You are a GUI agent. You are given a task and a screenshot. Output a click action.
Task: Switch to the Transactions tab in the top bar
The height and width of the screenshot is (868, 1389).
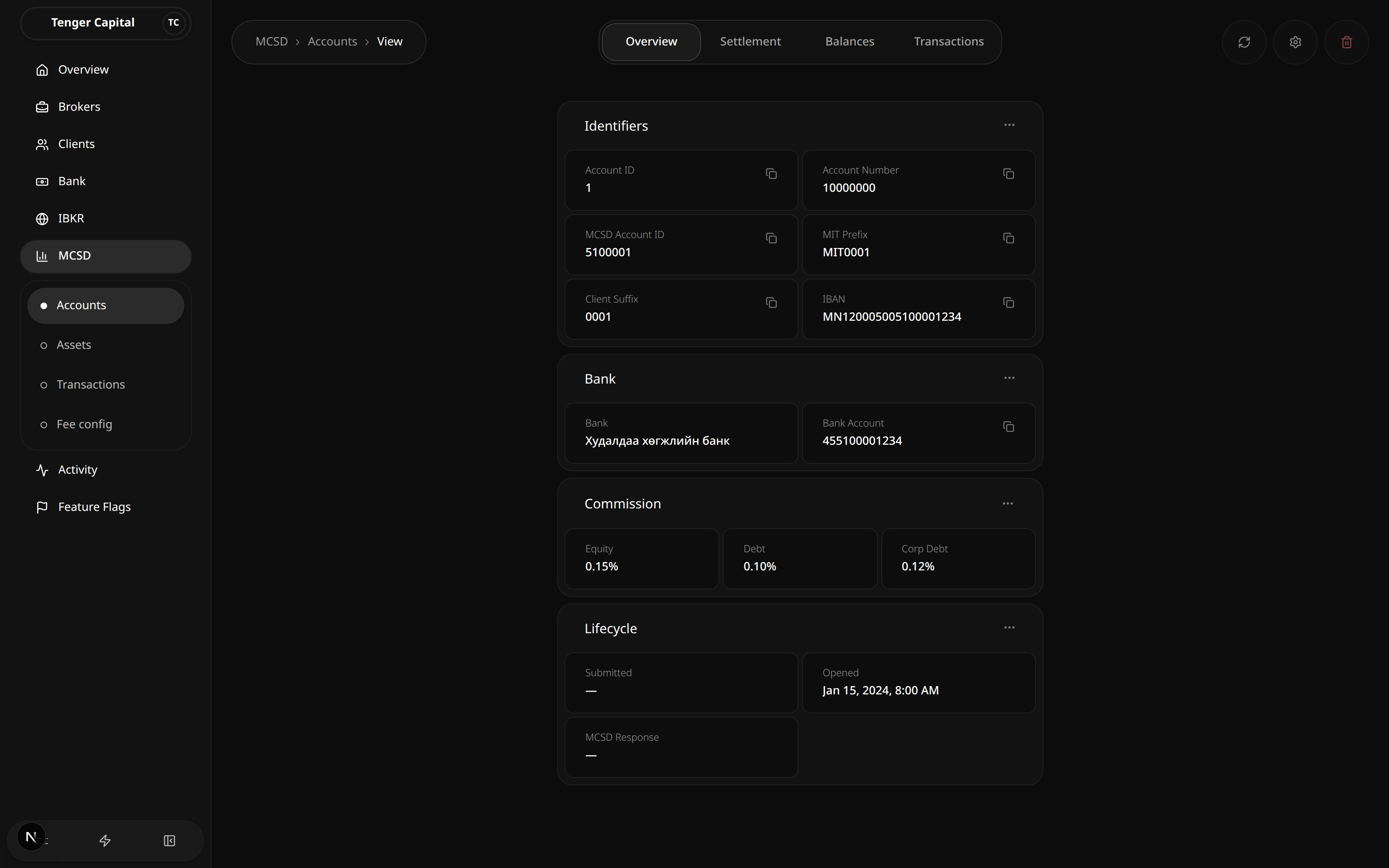pyautogui.click(x=948, y=42)
